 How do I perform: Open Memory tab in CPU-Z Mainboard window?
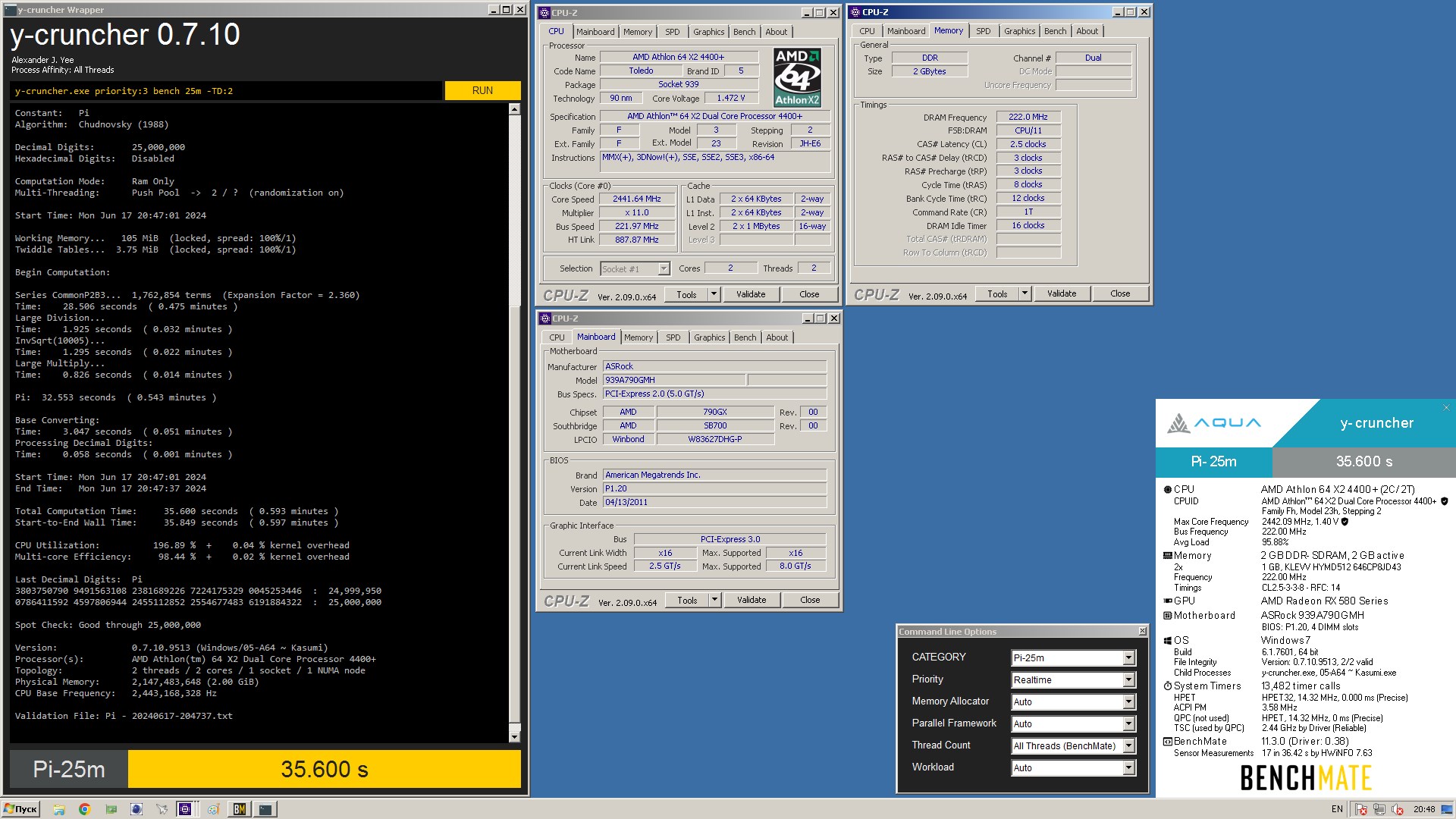pyautogui.click(x=638, y=337)
